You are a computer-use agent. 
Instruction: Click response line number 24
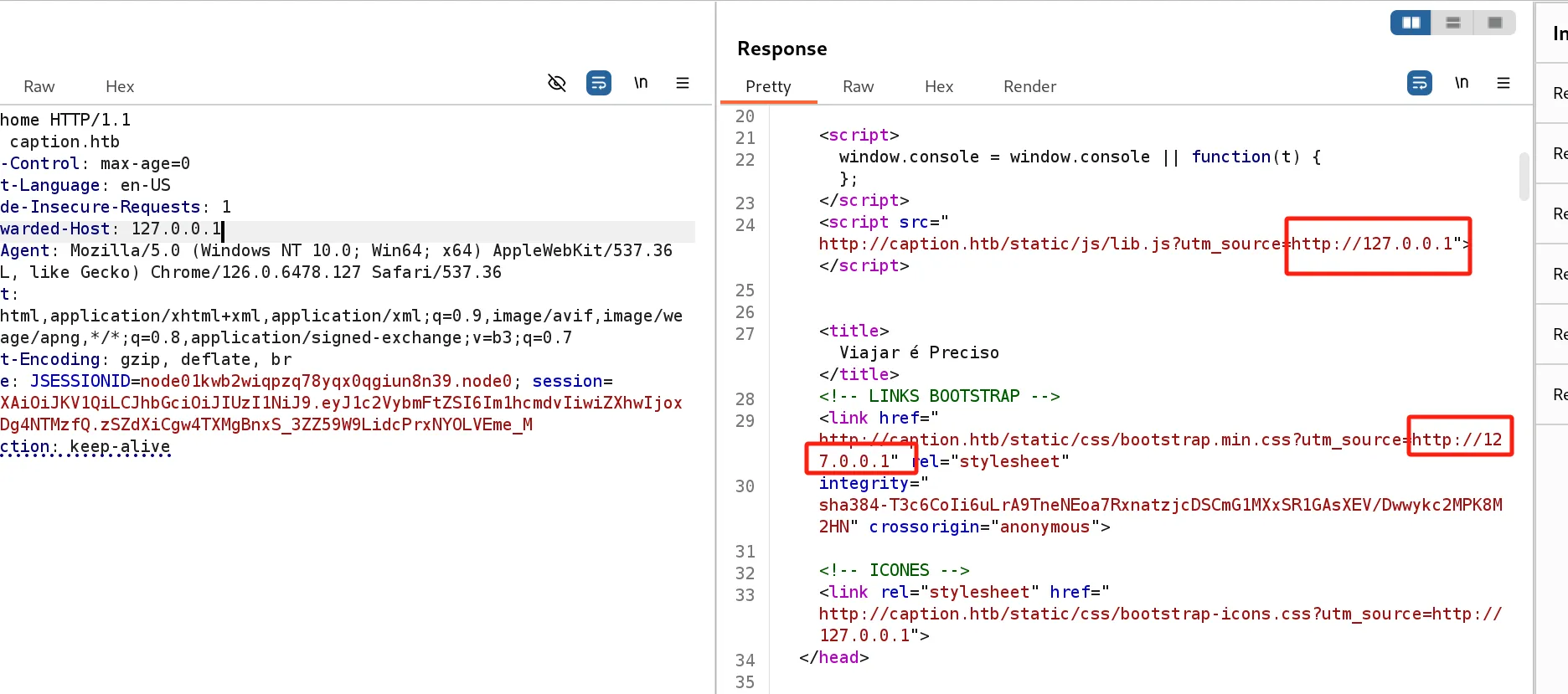[x=745, y=225]
